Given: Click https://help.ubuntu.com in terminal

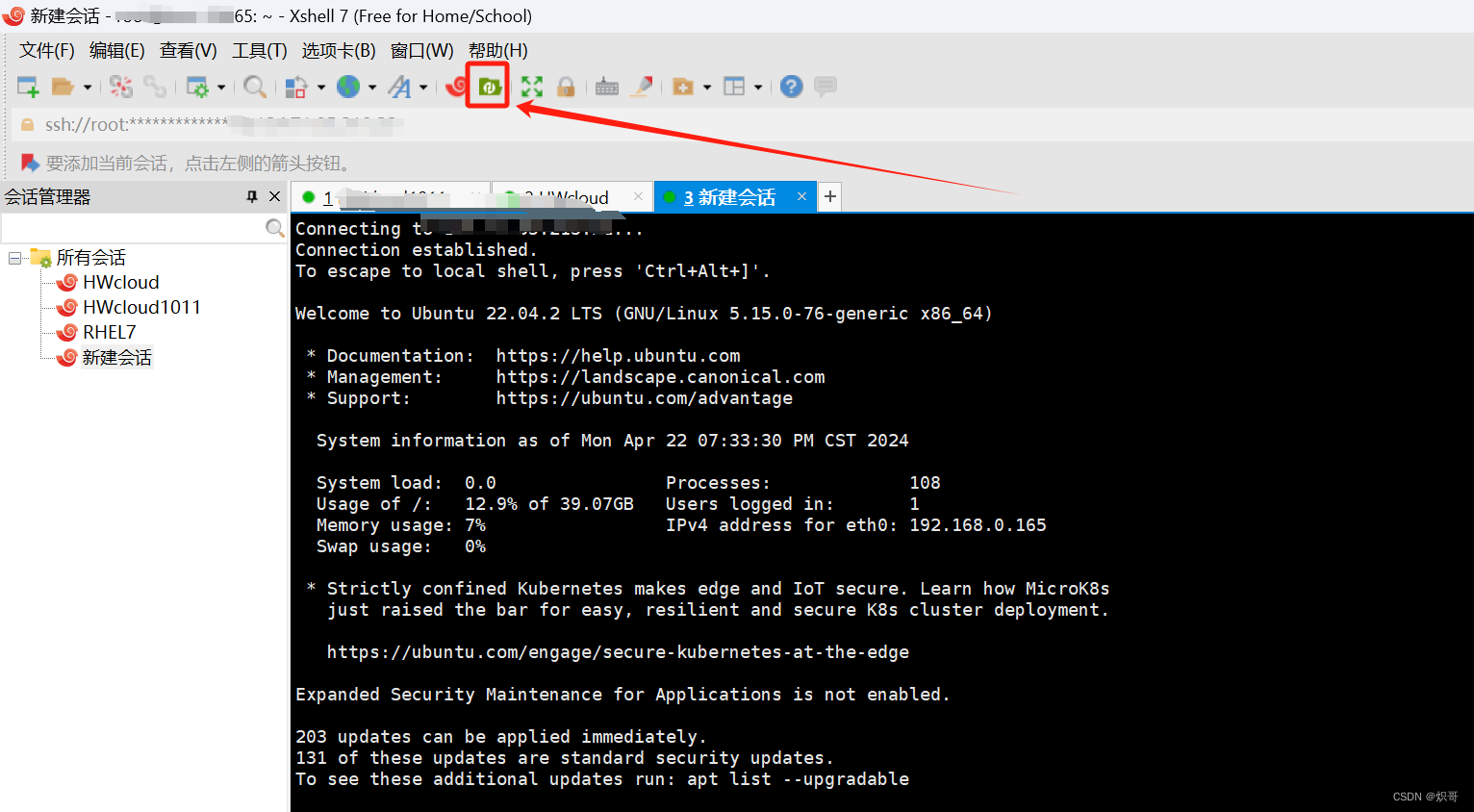Looking at the screenshot, I should point(618,356).
